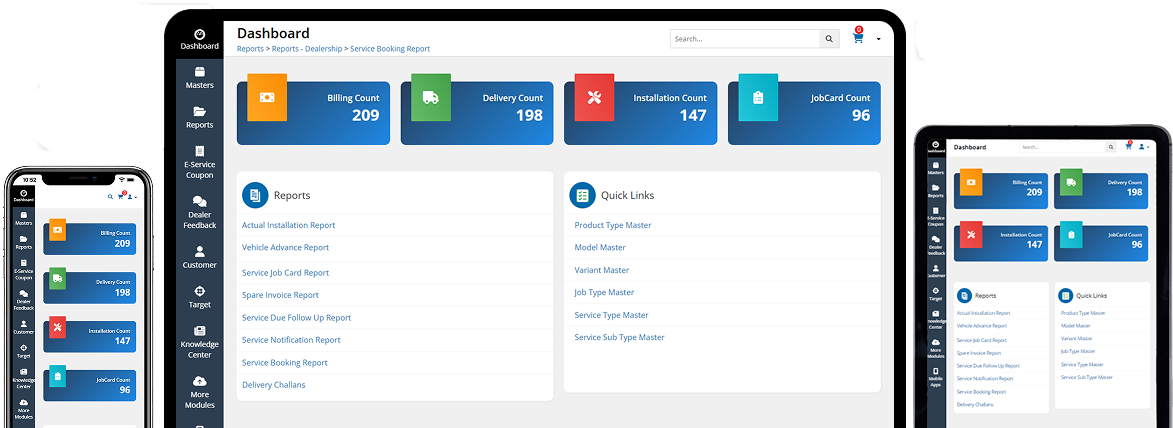This screenshot has width=1173, height=428.
Task: Select Reports in the center screen sidebar
Action: click(x=199, y=117)
